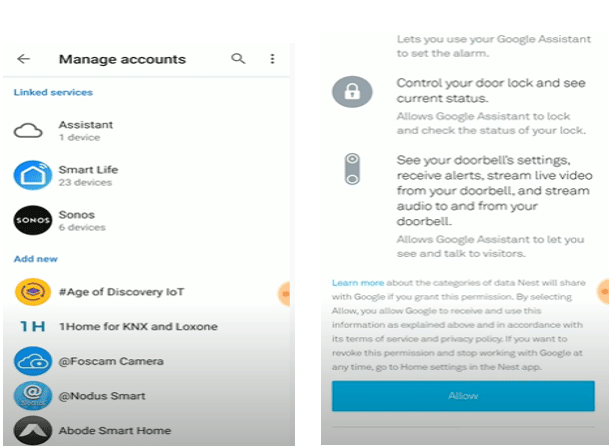This screenshot has width=614, height=448.
Task: Click the Allow button
Action: pyautogui.click(x=463, y=396)
